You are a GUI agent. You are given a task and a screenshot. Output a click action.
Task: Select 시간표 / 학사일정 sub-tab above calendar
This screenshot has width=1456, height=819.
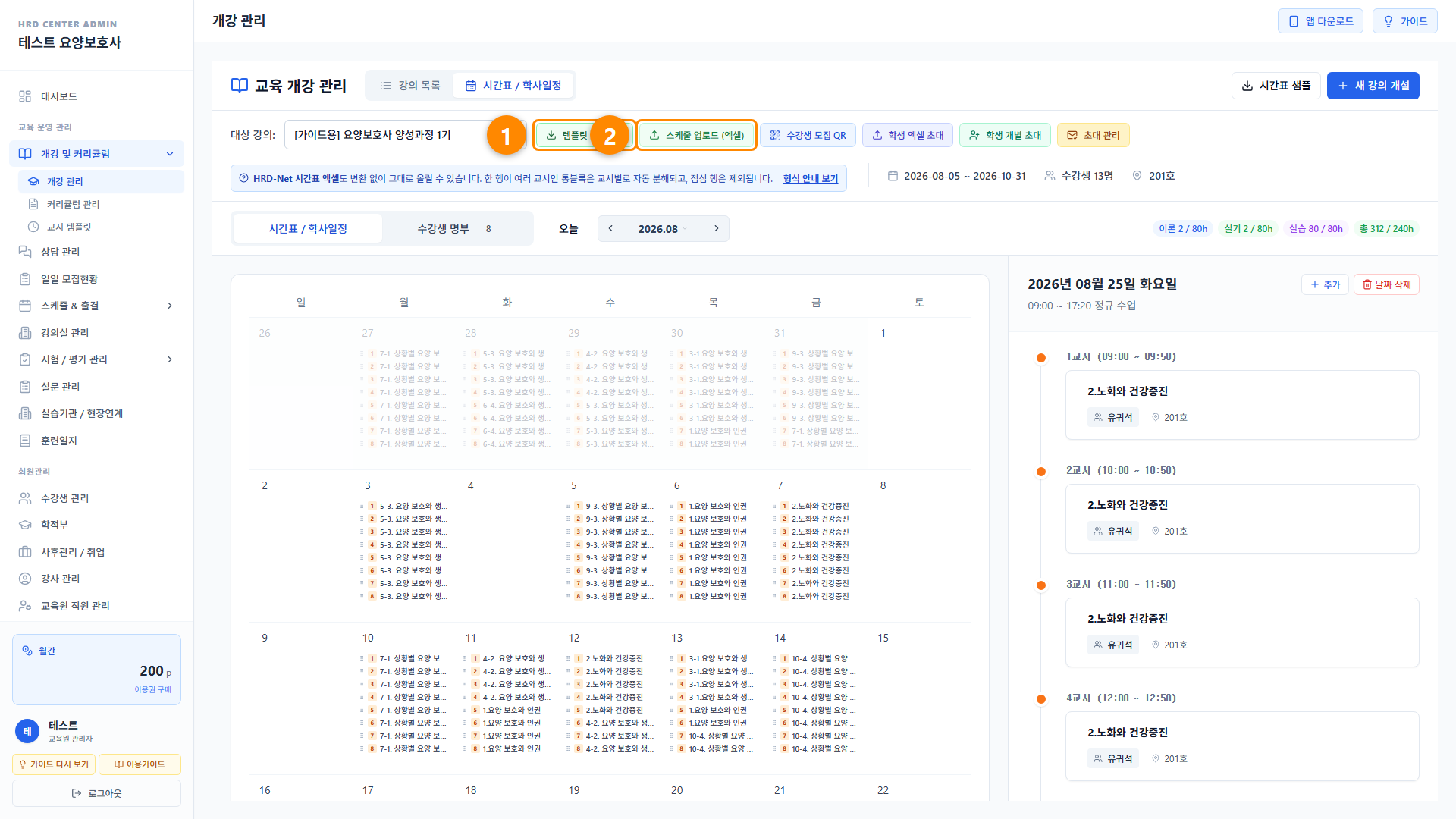(x=308, y=228)
